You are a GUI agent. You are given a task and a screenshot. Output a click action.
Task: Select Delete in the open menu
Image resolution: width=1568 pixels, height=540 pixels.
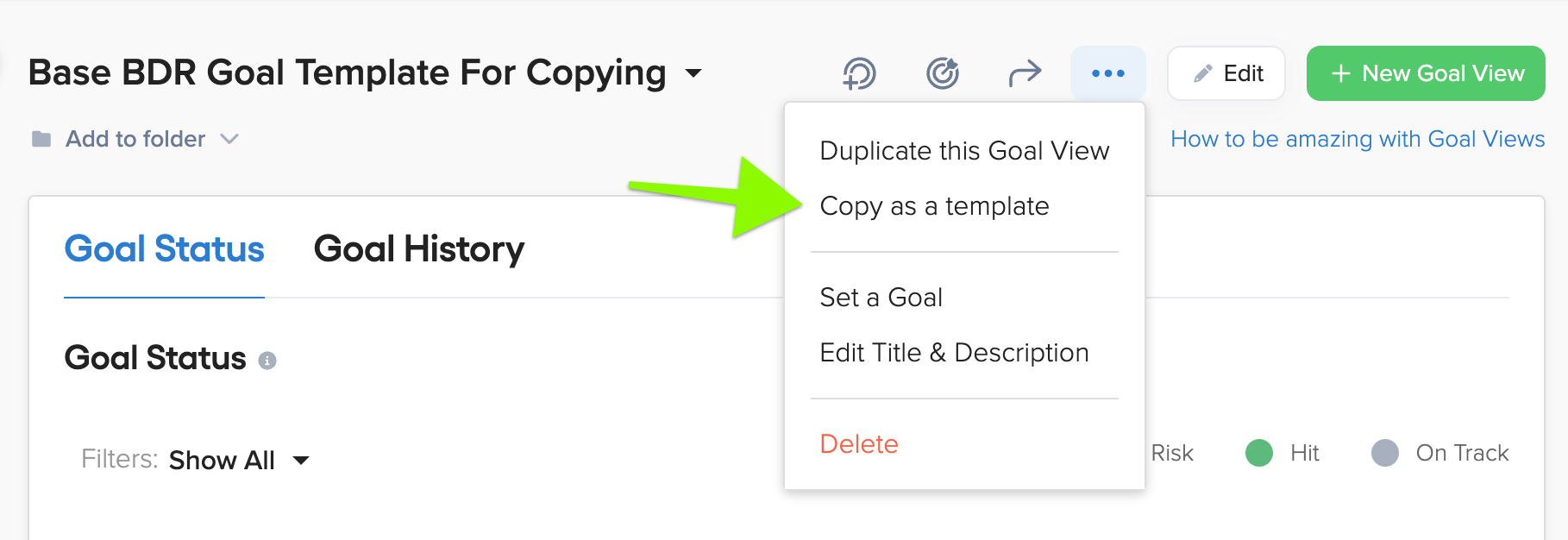click(x=859, y=443)
